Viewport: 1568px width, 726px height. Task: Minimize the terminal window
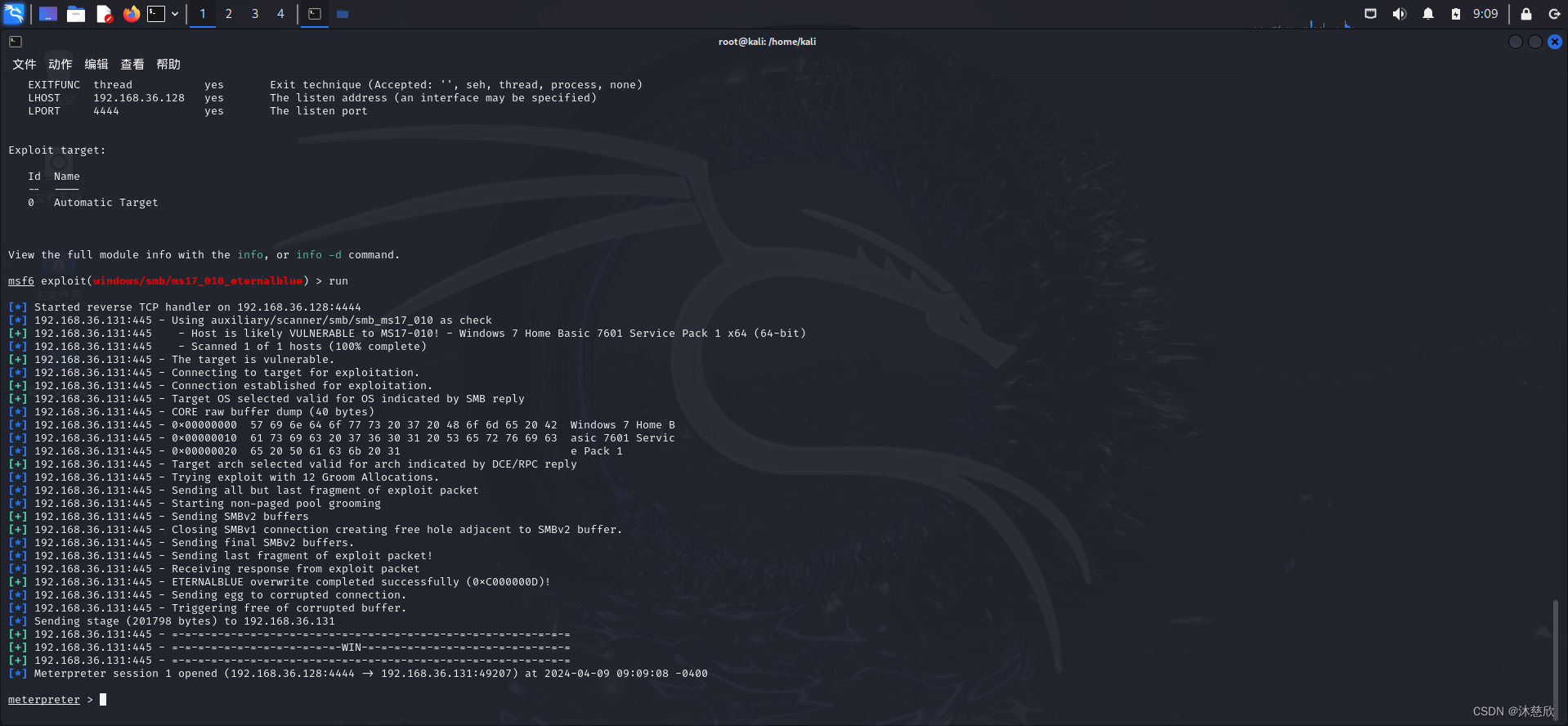point(1516,42)
